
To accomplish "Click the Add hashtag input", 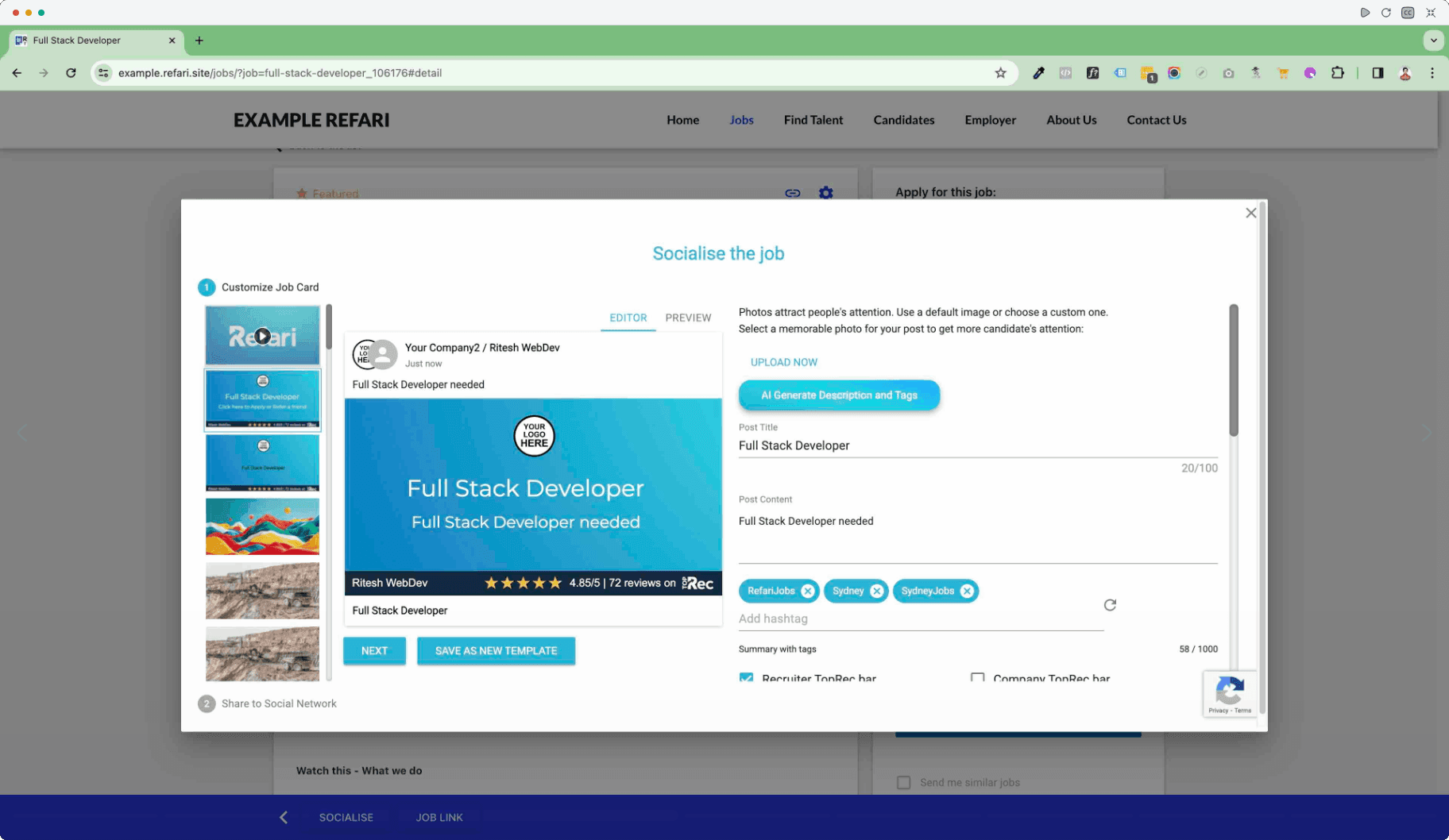I will [x=921, y=618].
